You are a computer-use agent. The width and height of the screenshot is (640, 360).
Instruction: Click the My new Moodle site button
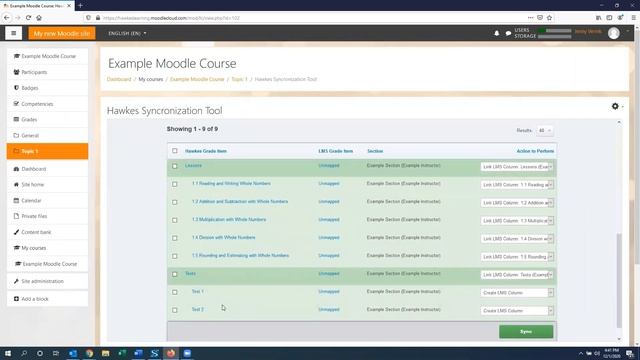(x=62, y=33)
